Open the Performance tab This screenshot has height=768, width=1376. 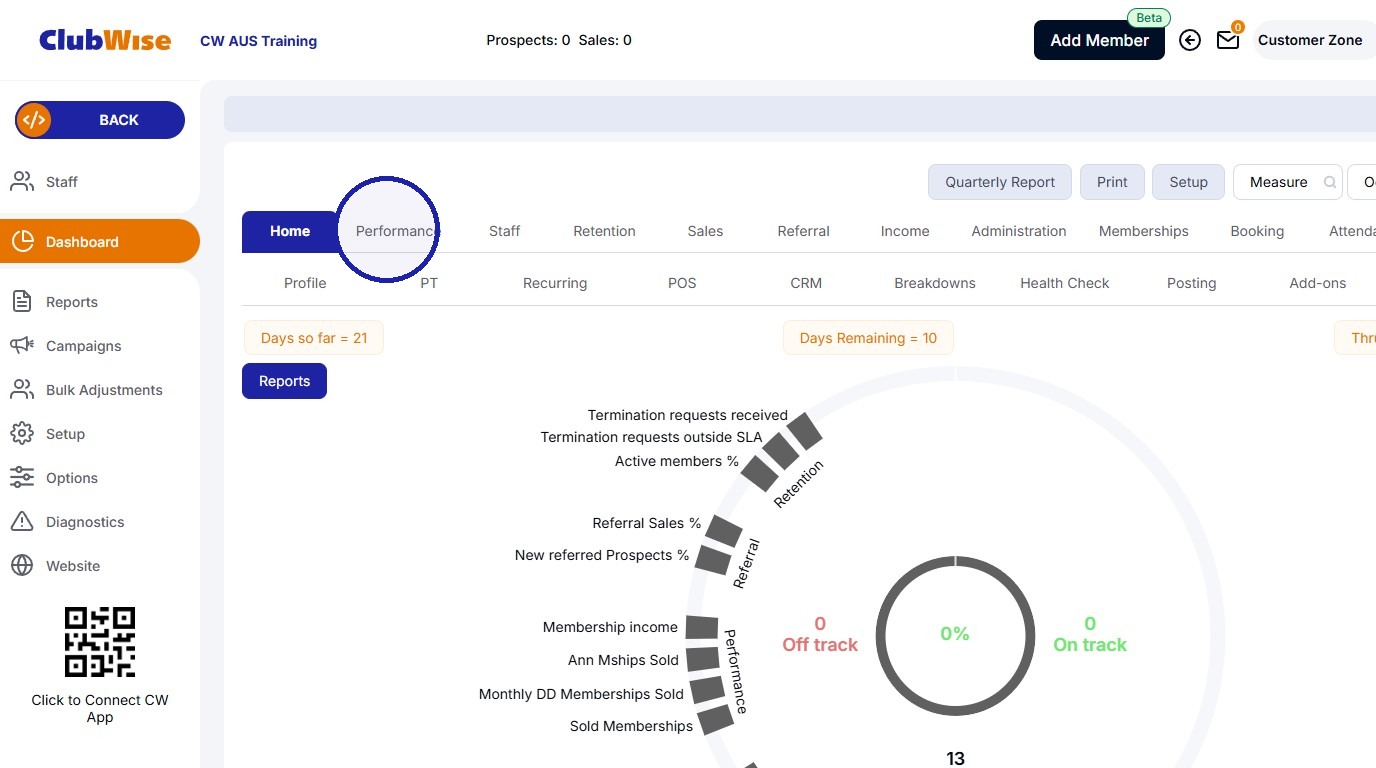(397, 231)
